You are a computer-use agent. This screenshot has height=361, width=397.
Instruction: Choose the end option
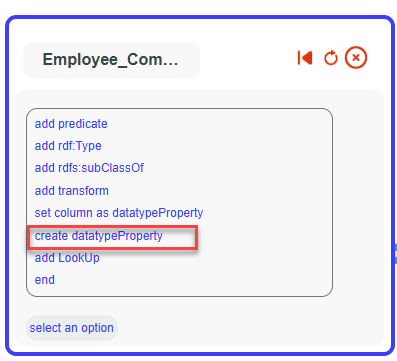[45, 280]
